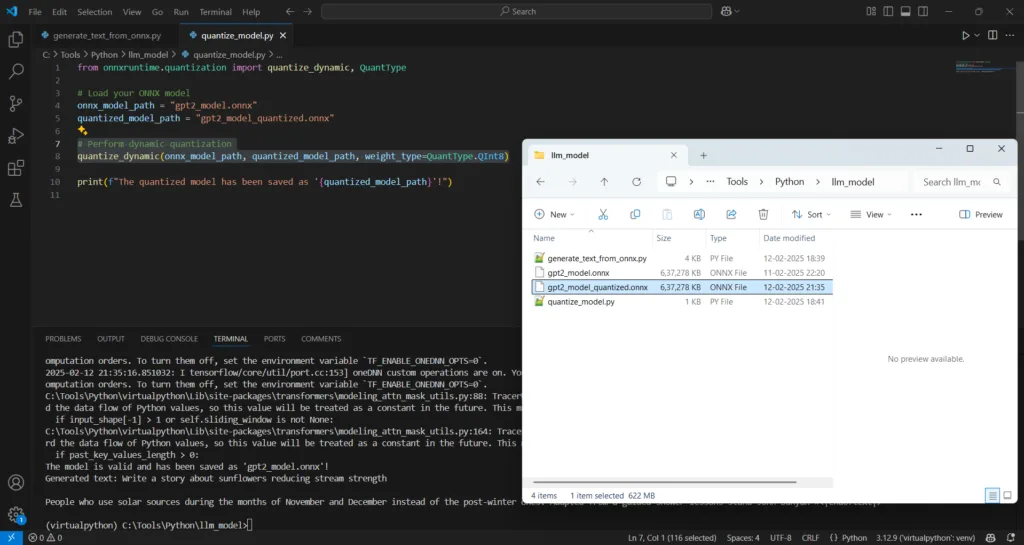Screen dimensions: 1024x545
Task: Switch to the DEBUG CONSOLE tab
Action: [x=169, y=339]
